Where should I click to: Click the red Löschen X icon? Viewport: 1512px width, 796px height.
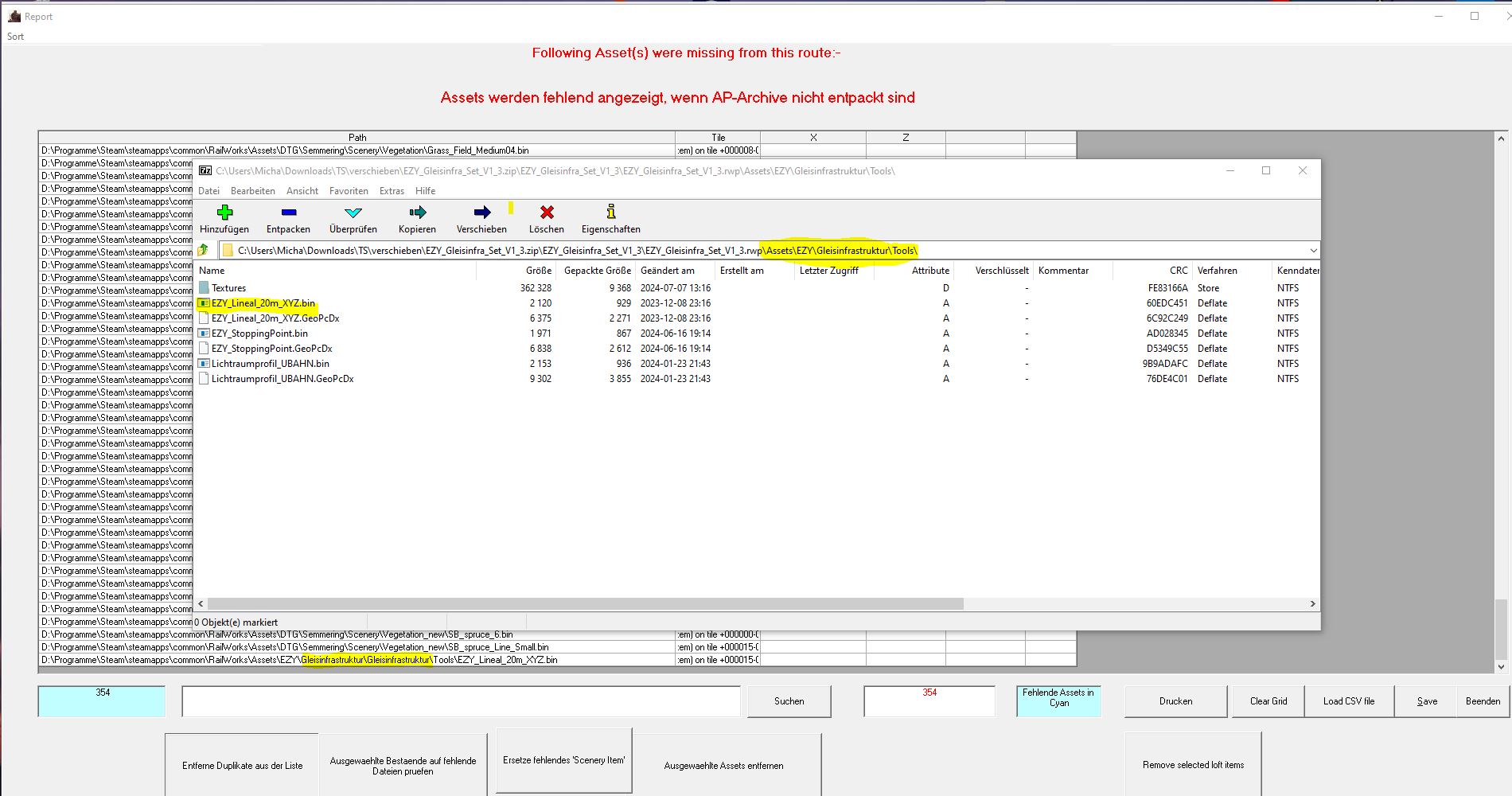pos(547,213)
